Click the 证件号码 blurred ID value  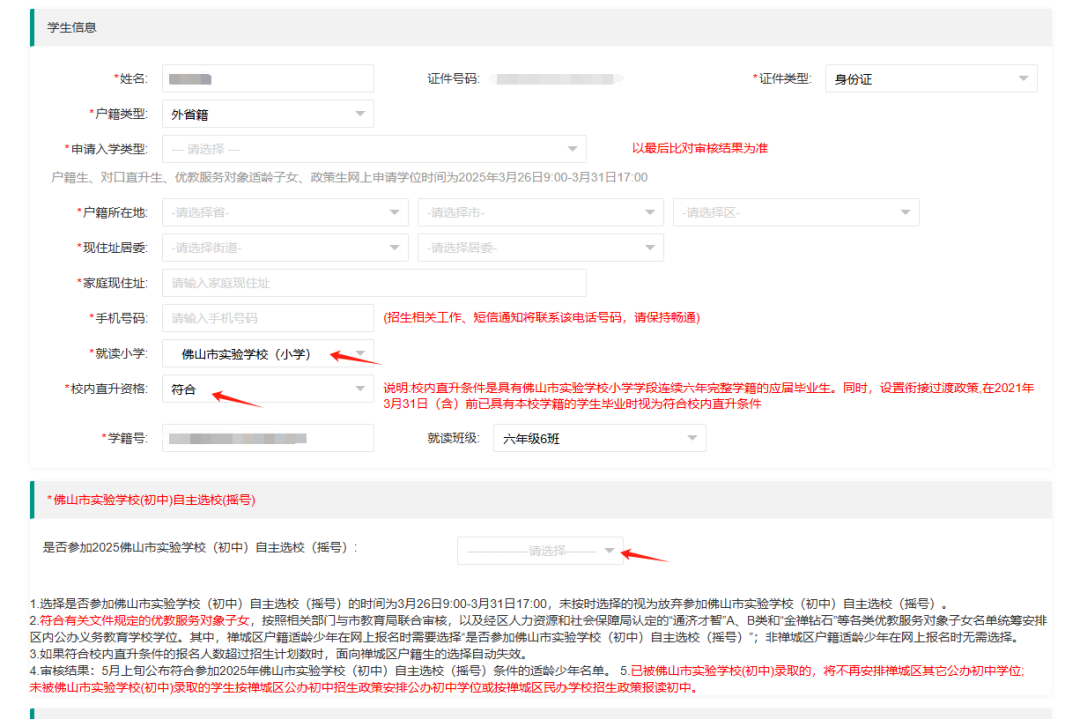[x=555, y=79]
